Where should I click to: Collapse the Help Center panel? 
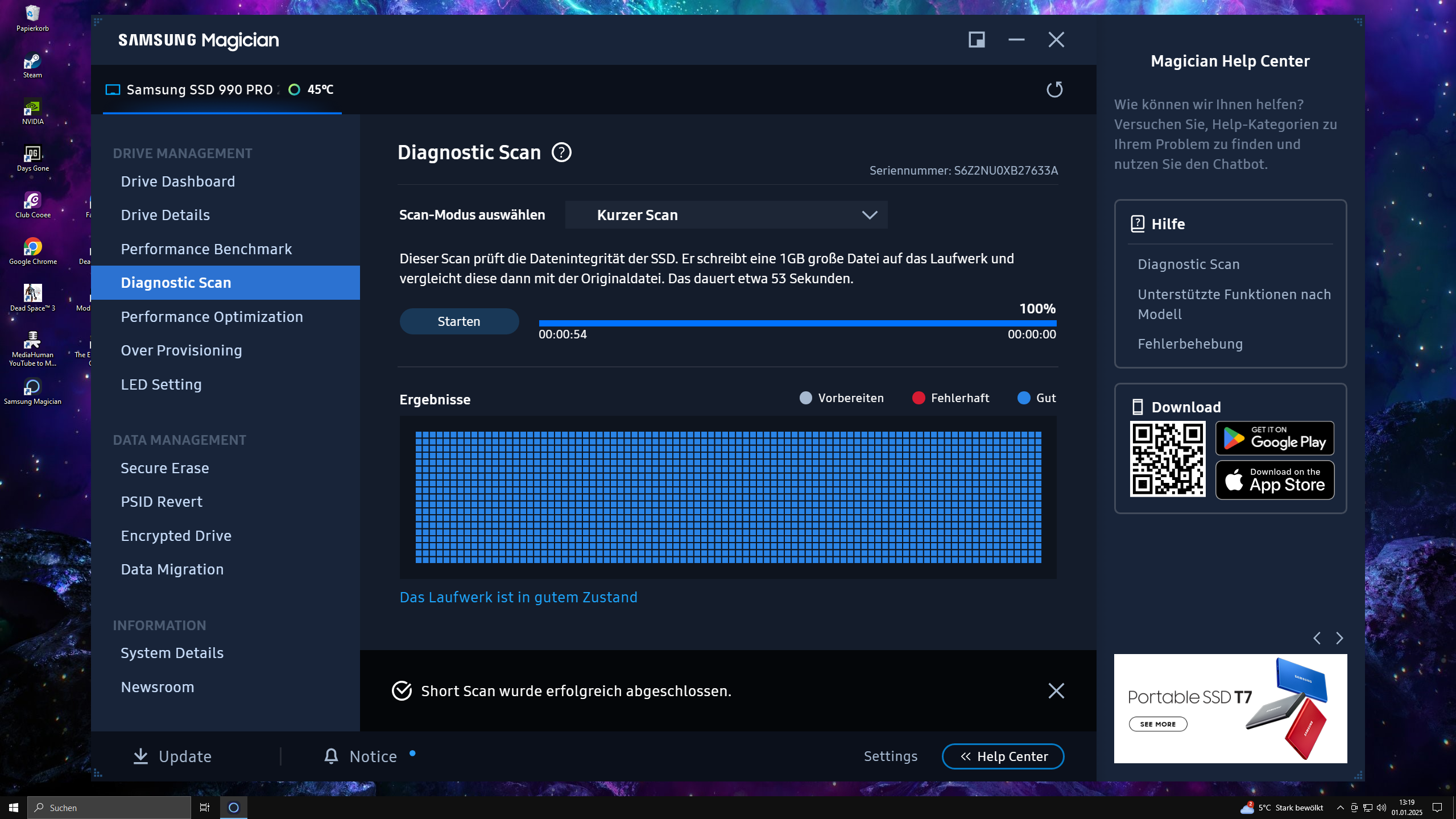(x=1003, y=756)
